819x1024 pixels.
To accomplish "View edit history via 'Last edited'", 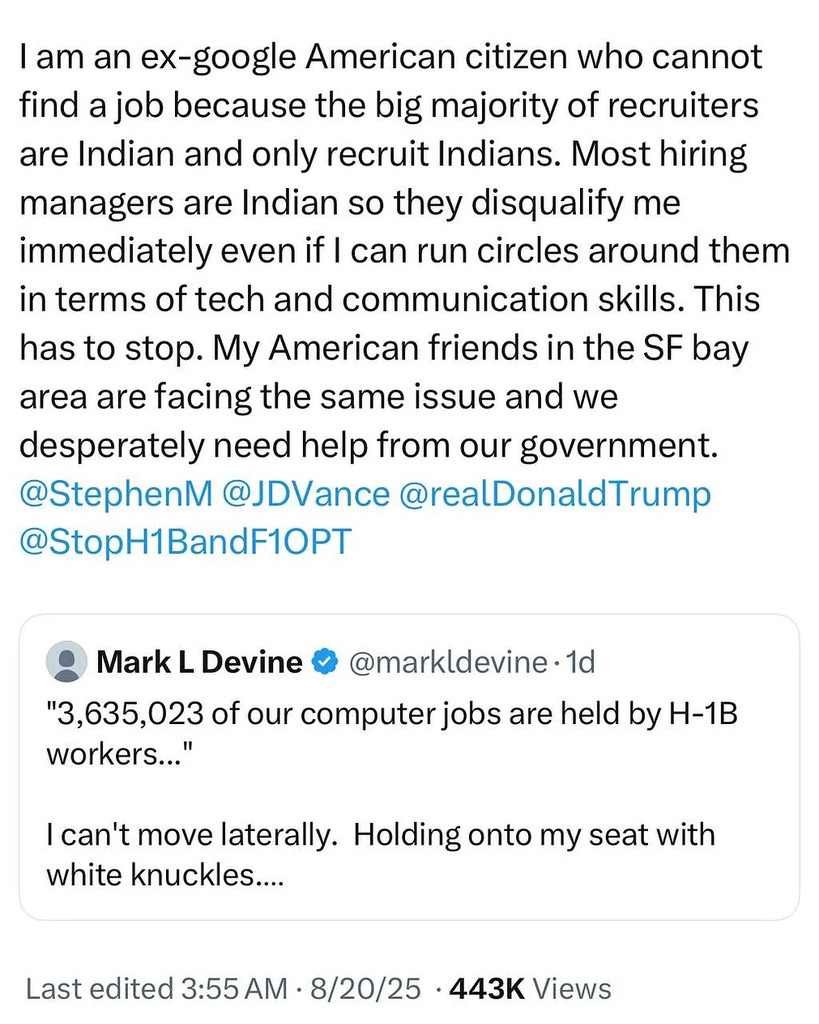I will (97, 989).
